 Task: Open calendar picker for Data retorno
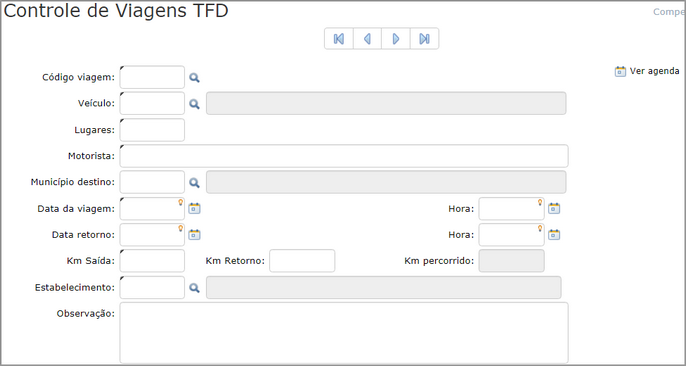(194, 235)
